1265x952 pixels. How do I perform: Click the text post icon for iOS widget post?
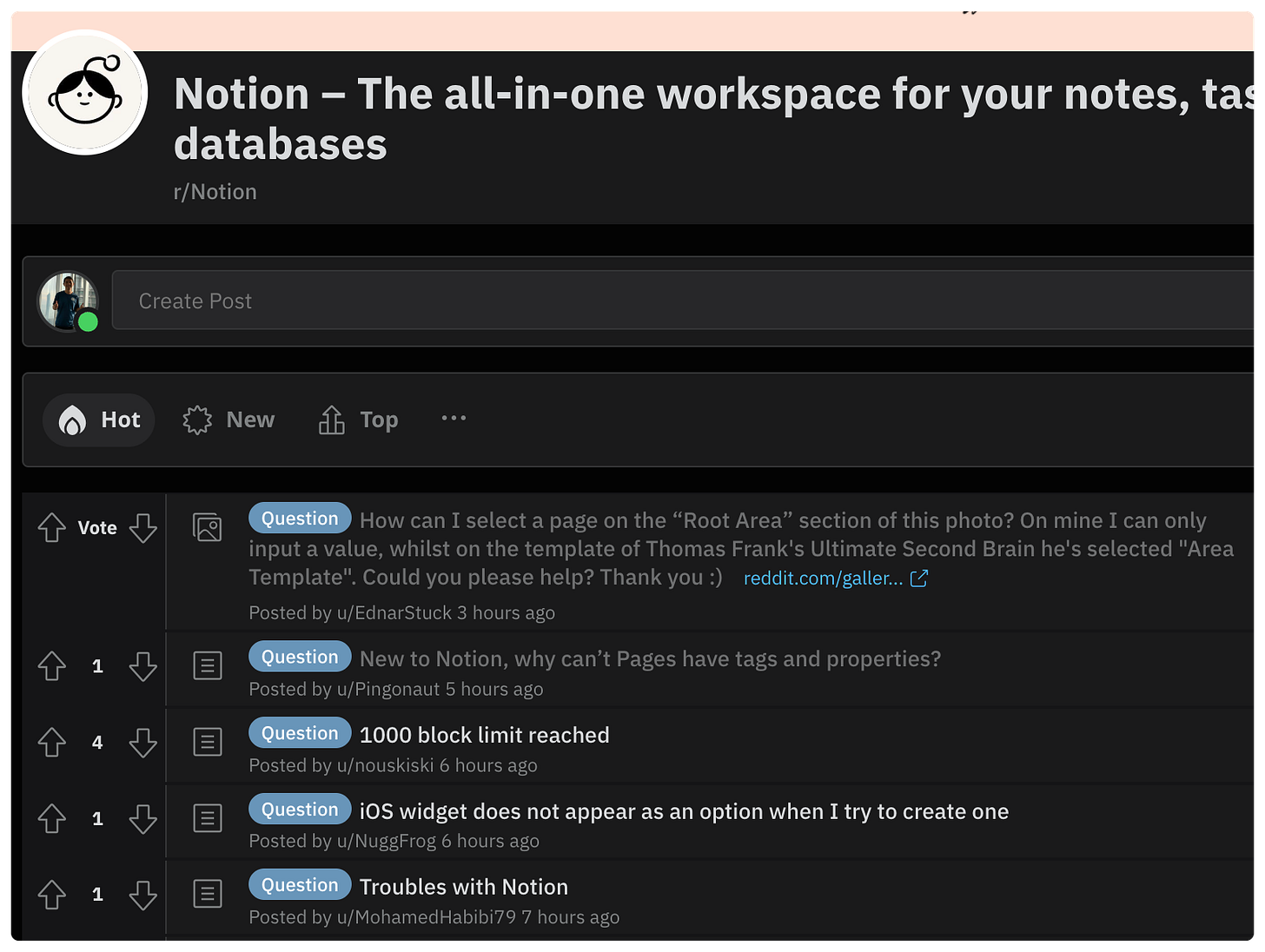point(208,818)
